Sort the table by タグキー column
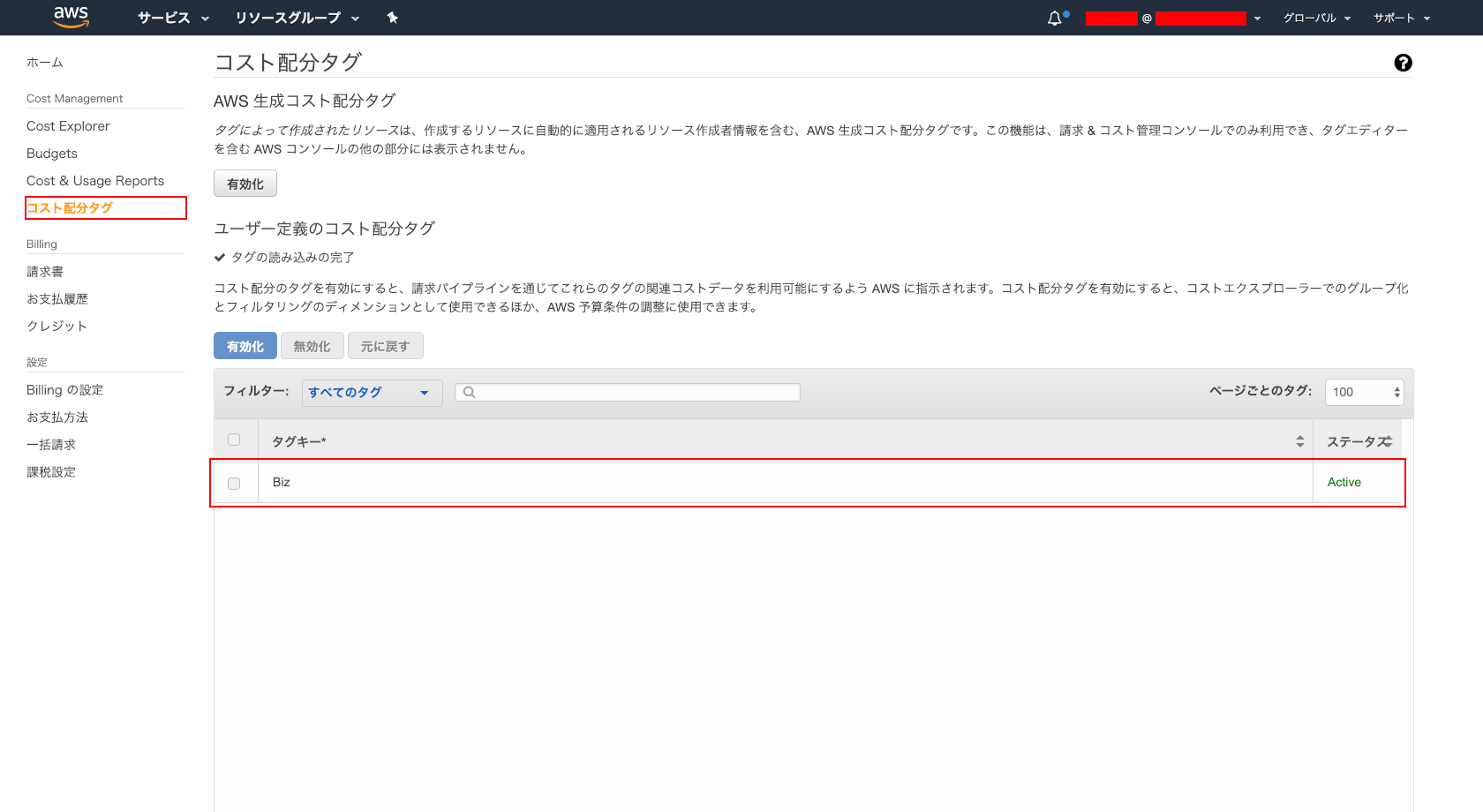Image resolution: width=1483 pixels, height=812 pixels. point(1299,440)
